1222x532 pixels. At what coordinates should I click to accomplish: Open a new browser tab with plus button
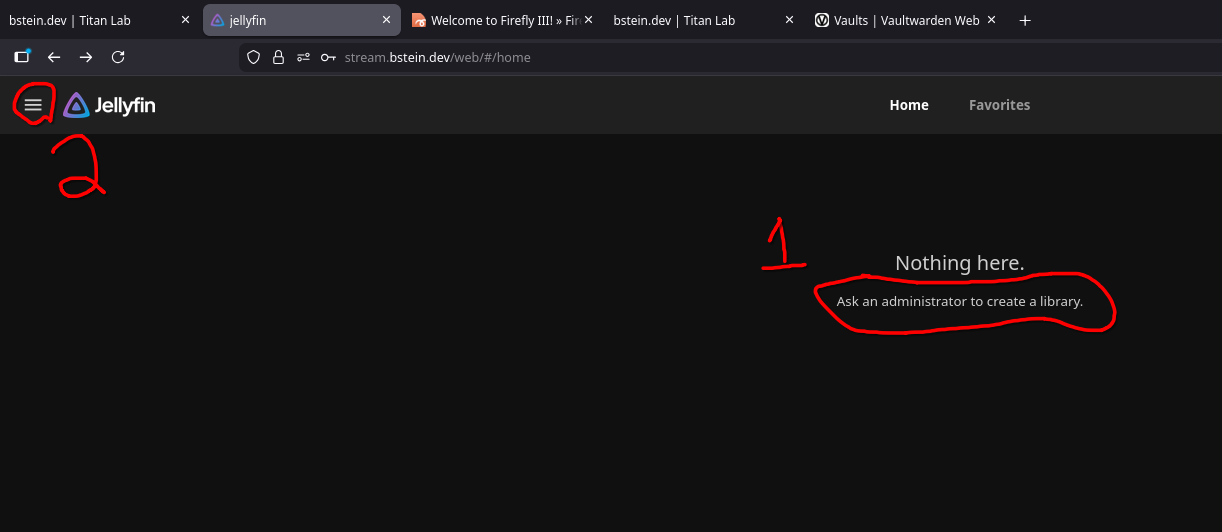pos(1025,20)
